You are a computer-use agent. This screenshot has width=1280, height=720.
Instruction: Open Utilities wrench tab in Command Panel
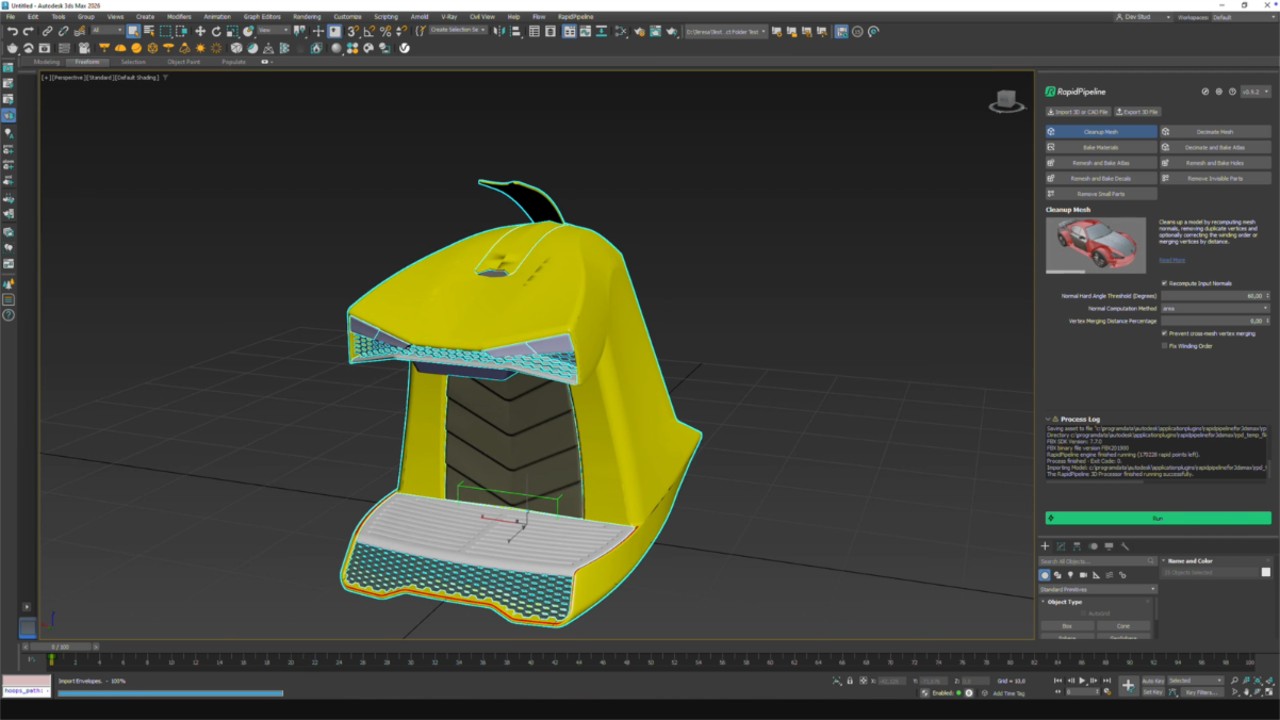point(1125,546)
